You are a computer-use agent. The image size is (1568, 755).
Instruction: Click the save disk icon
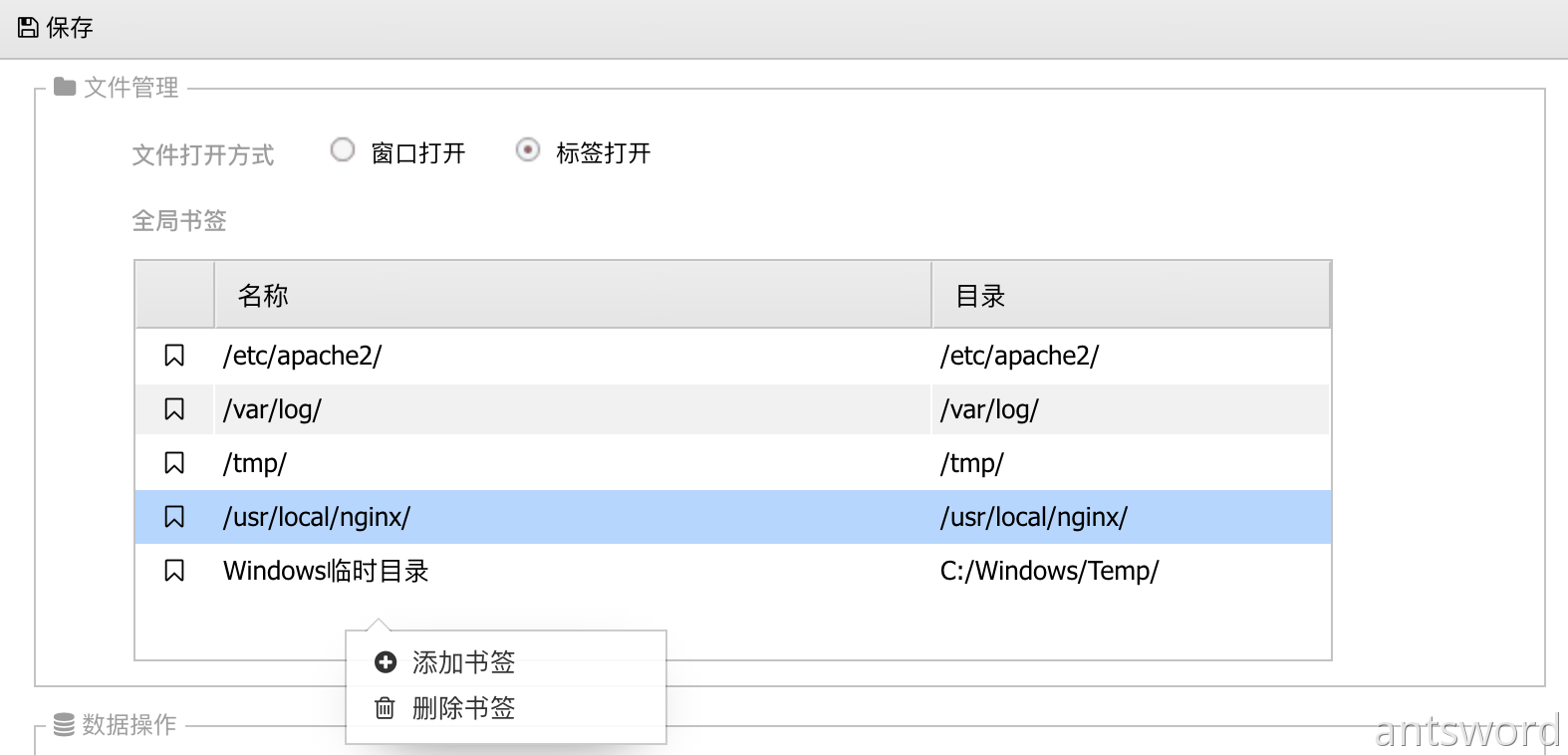[28, 27]
